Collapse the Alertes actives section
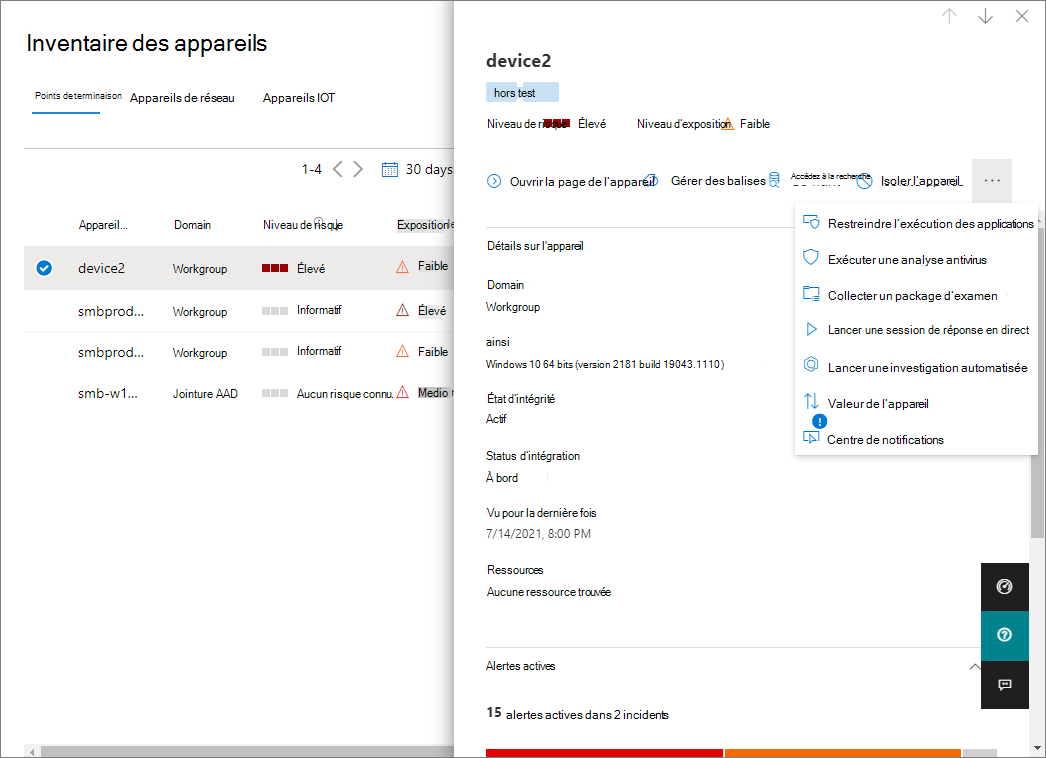Screen dimensions: 1046x758 coord(975,666)
